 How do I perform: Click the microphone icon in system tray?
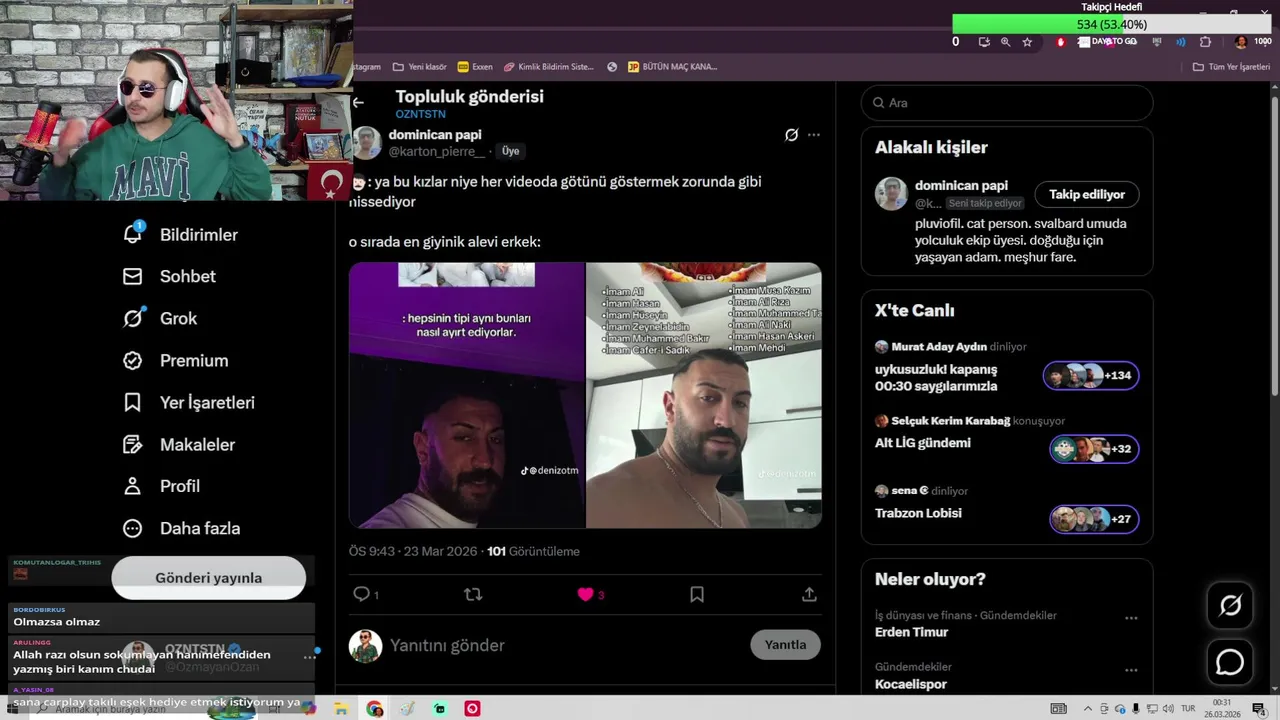tap(1136, 709)
